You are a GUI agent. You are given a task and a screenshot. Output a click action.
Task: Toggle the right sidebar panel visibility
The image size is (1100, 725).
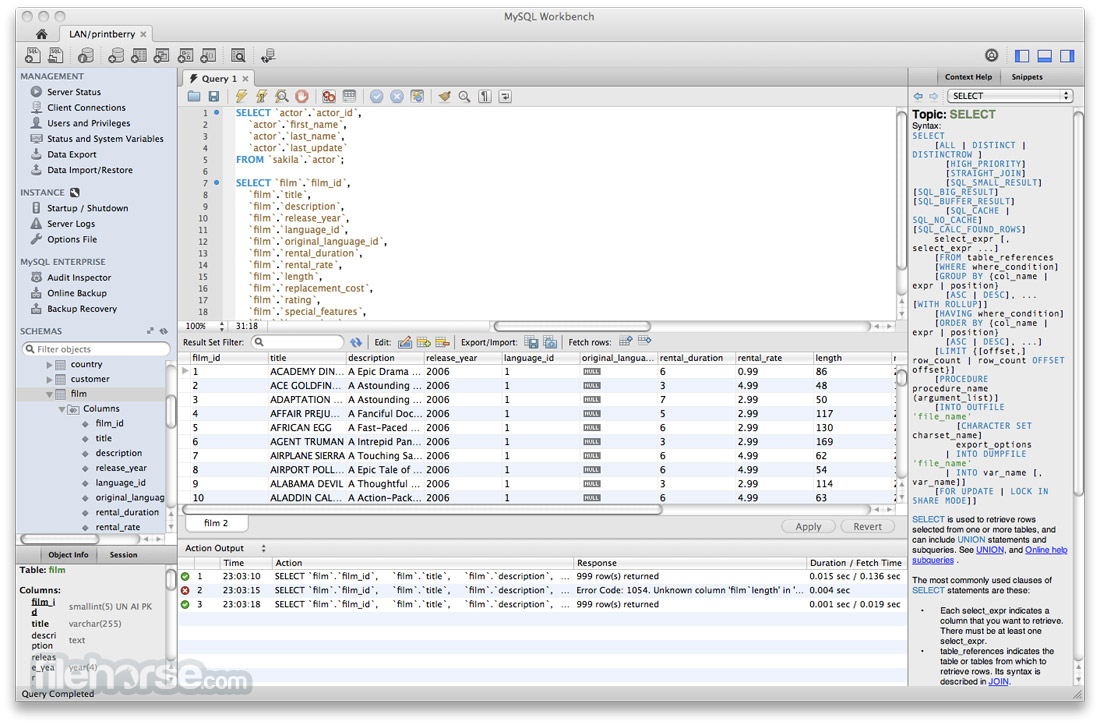[x=1067, y=55]
